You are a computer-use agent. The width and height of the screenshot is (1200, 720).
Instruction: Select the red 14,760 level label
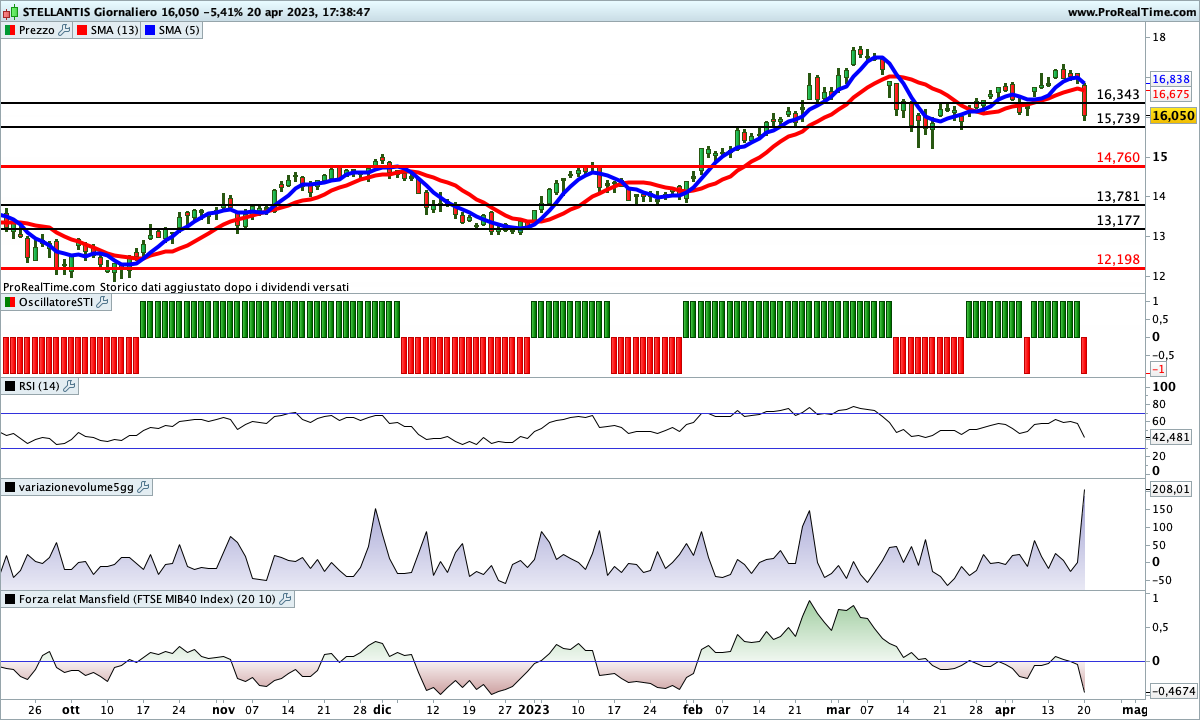coord(1118,157)
